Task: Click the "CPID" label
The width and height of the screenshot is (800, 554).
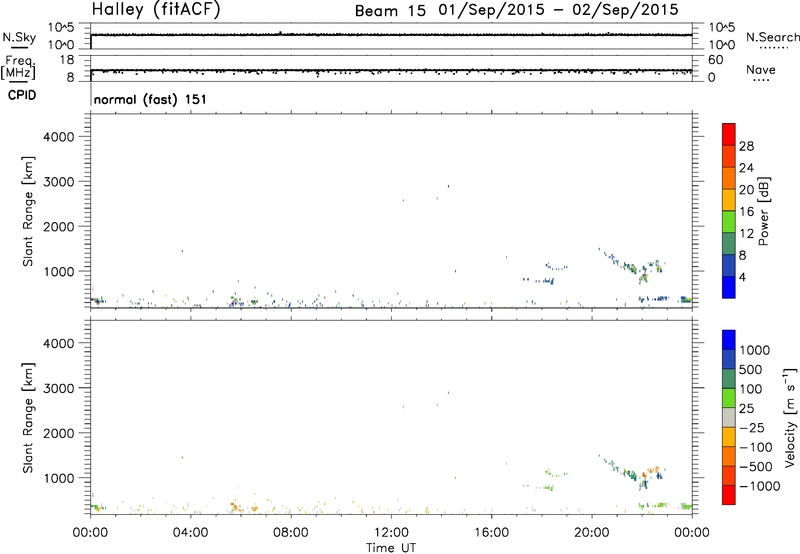Action: [x=22, y=95]
